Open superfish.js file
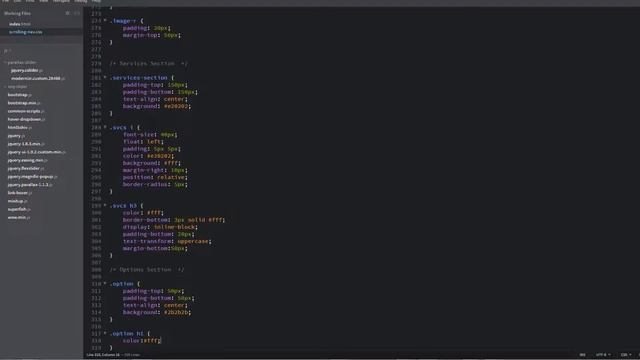Image resolution: width=640 pixels, height=360 pixels. point(18,209)
